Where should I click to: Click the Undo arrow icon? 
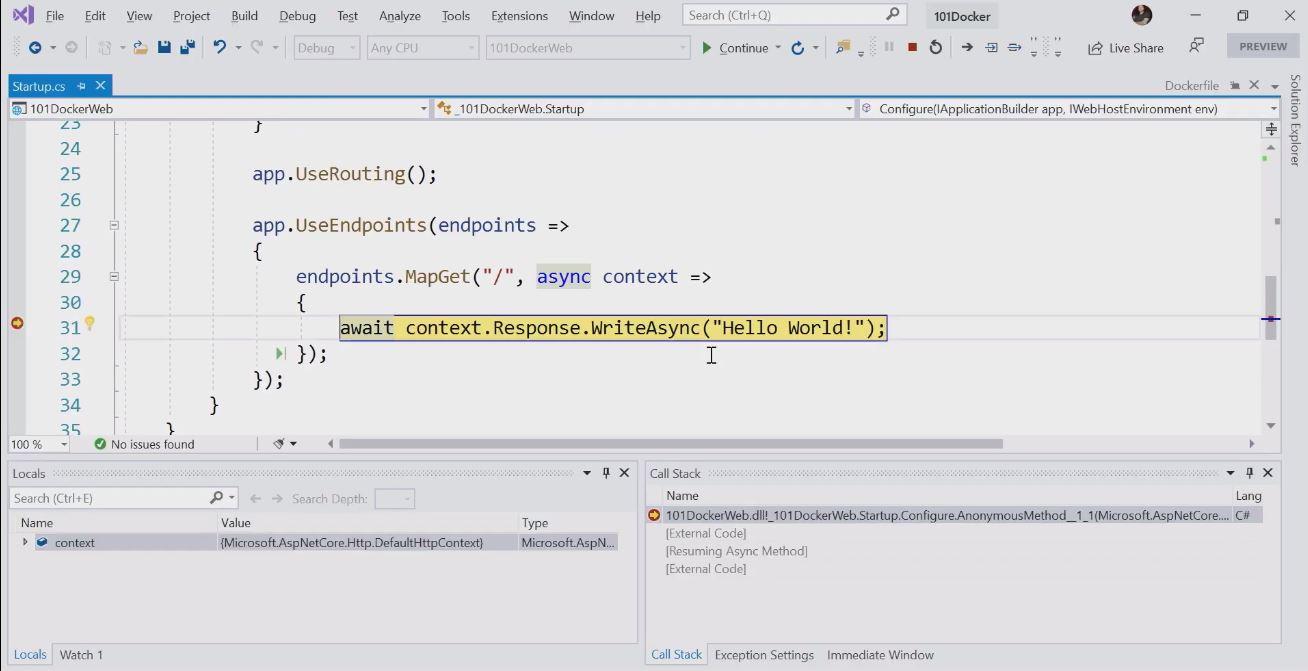tap(220, 47)
